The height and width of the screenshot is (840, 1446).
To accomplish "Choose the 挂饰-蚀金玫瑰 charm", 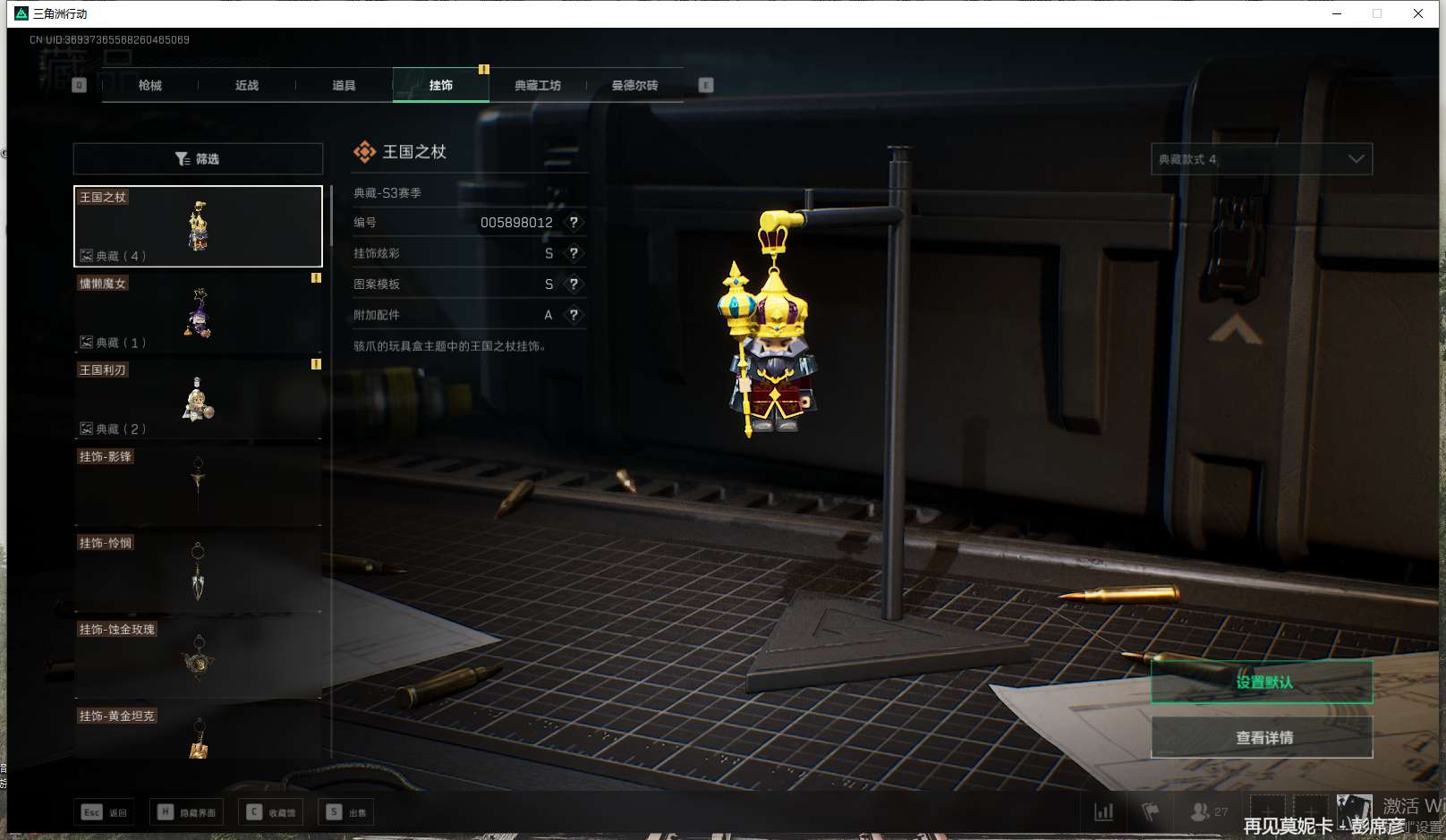I will pyautogui.click(x=198, y=658).
